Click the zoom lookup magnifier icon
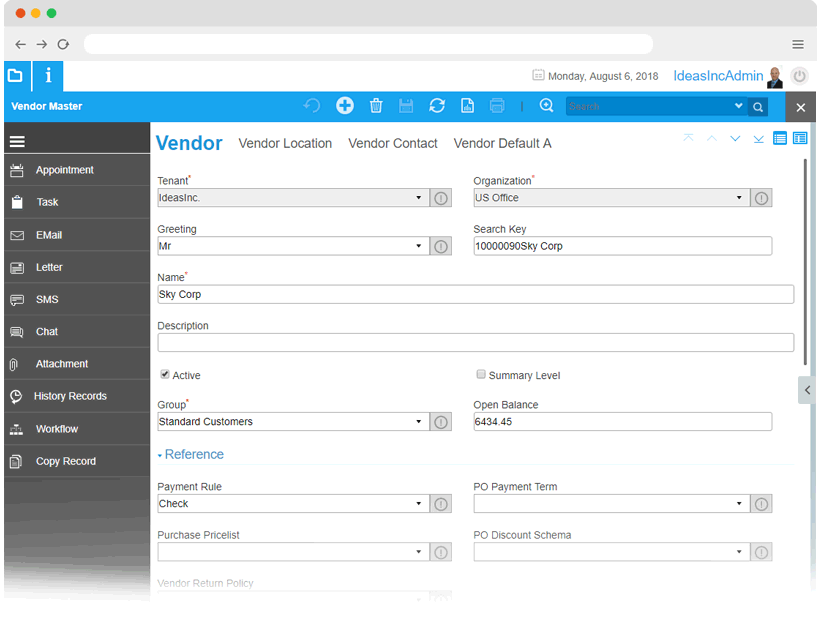The width and height of the screenshot is (820, 640). coord(546,106)
